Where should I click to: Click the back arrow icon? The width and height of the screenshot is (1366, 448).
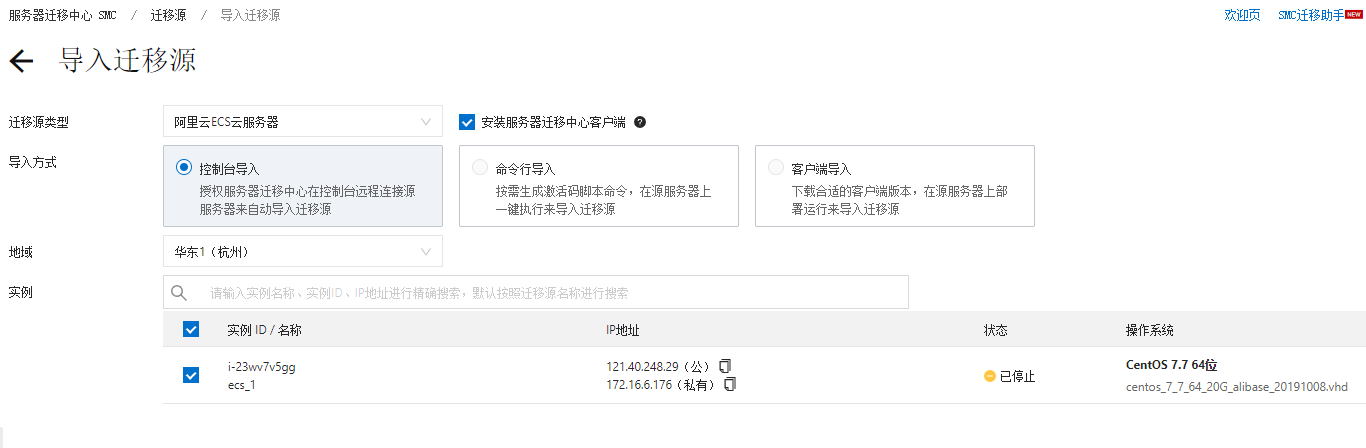pos(21,61)
